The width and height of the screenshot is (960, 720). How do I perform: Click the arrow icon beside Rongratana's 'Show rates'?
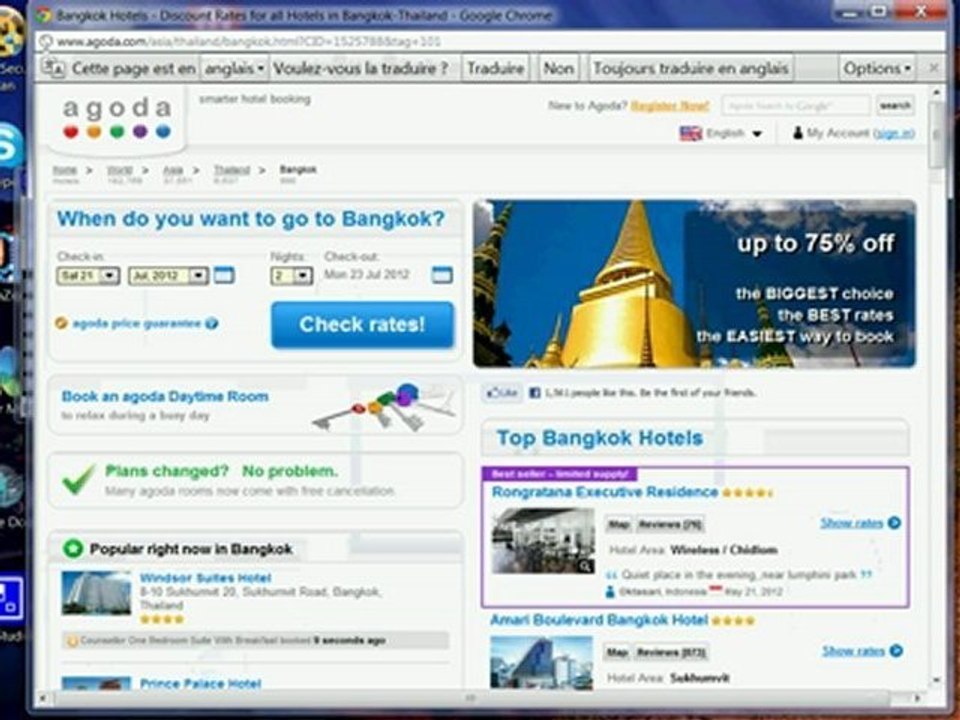pos(894,523)
